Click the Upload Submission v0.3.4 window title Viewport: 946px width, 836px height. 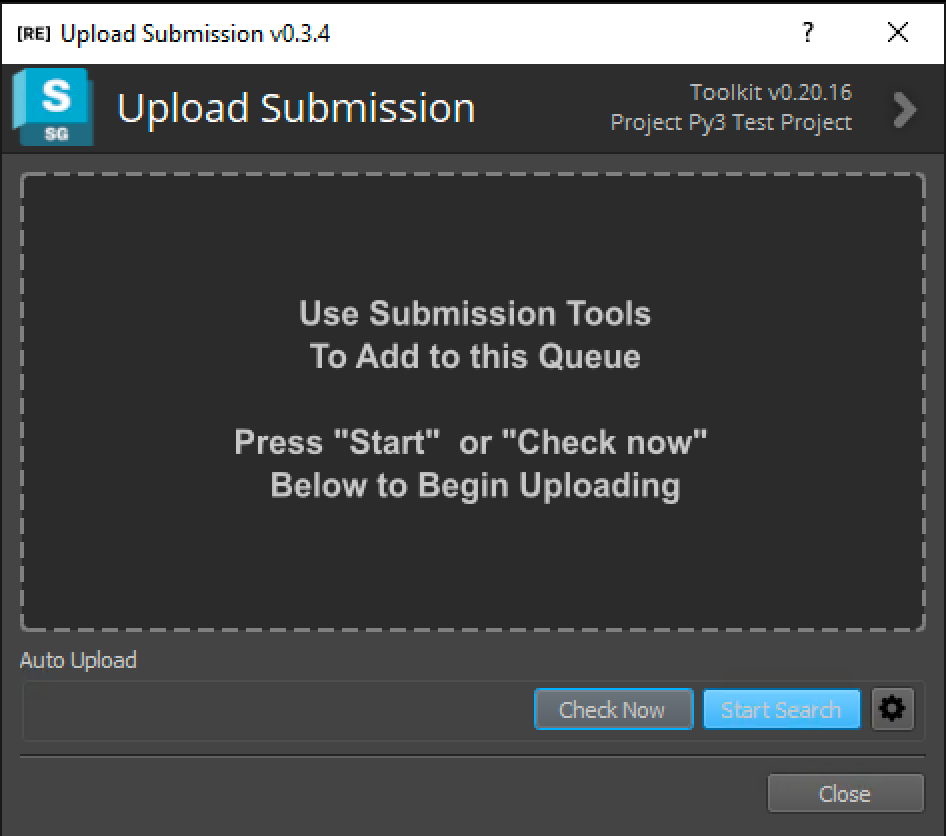[195, 34]
